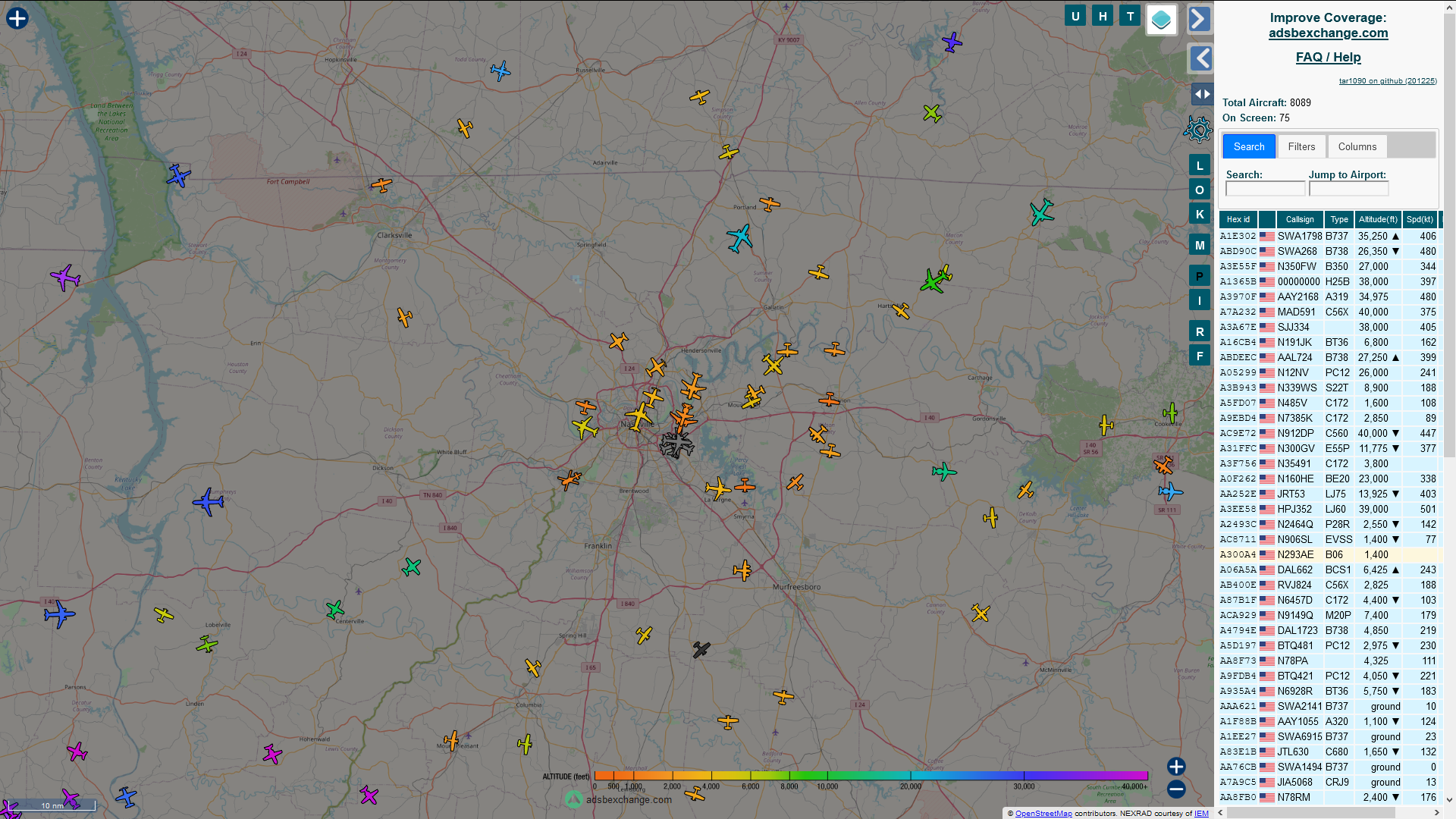Image resolution: width=1456 pixels, height=819 pixels.
Task: Click the blue airliner icon near Fort Campbell
Action: point(178,176)
